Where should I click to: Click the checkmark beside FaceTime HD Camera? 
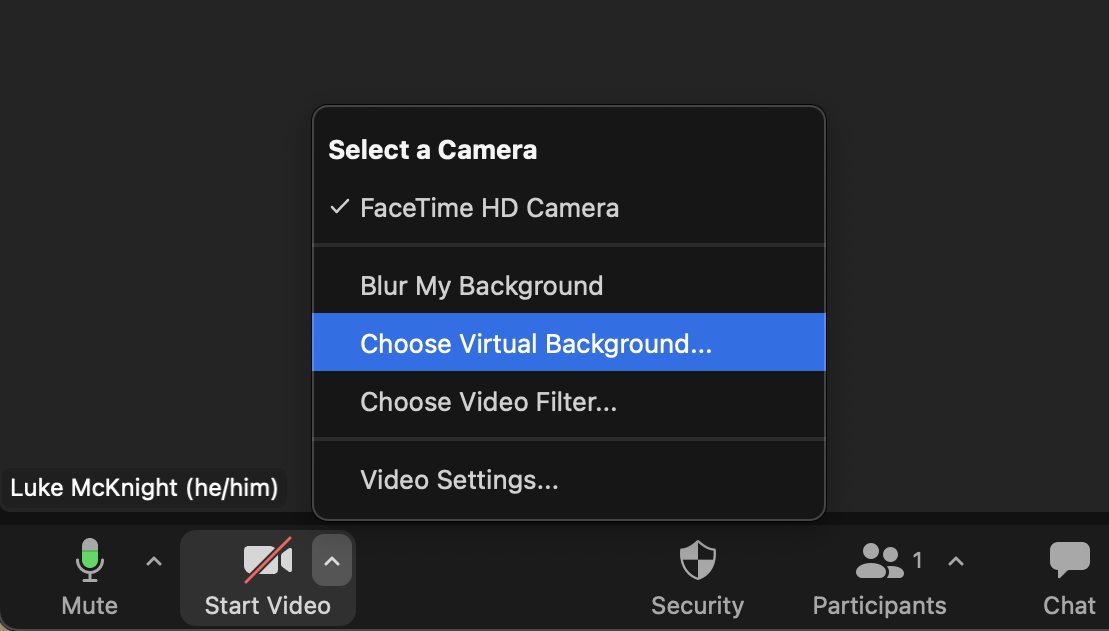click(340, 207)
